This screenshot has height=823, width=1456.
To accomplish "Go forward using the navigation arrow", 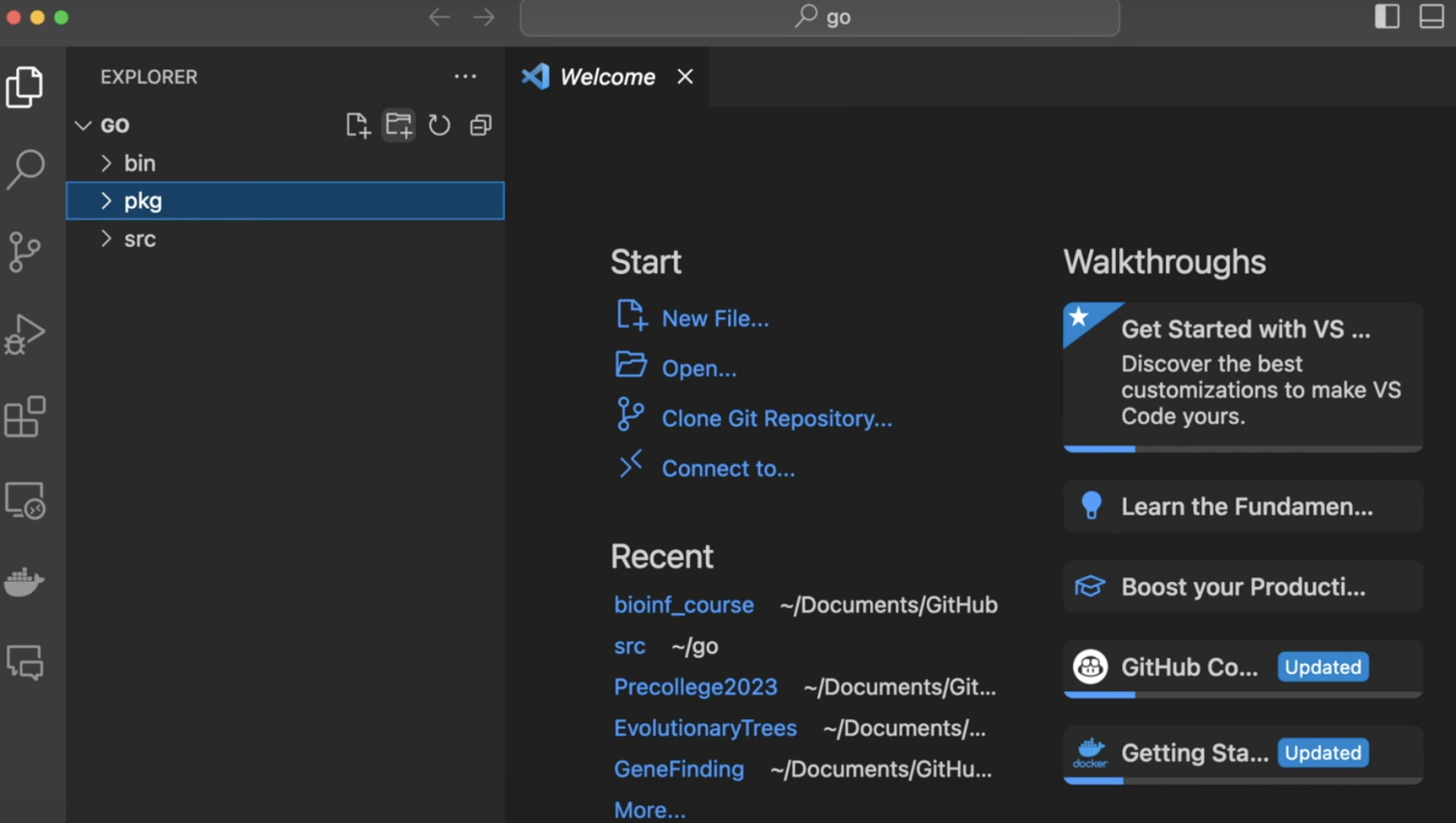I will coord(484,17).
